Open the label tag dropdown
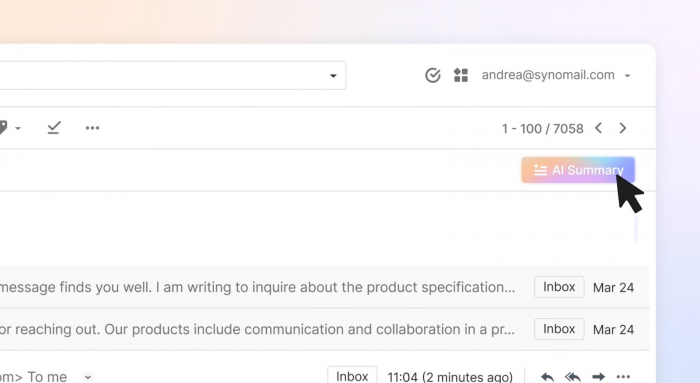The width and height of the screenshot is (700, 383). (x=10, y=128)
